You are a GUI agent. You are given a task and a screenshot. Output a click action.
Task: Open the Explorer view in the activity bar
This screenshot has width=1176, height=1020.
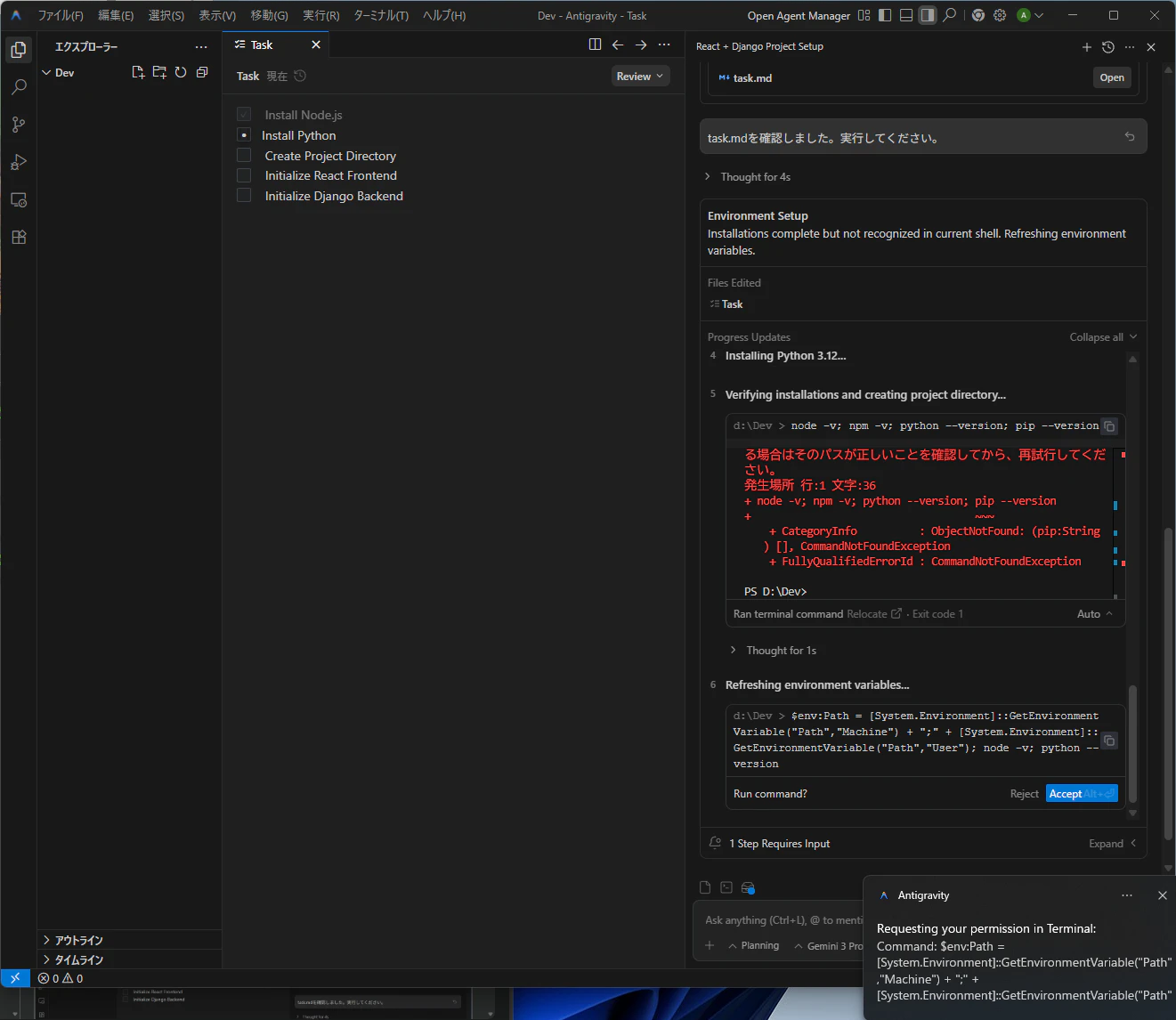pyautogui.click(x=19, y=50)
